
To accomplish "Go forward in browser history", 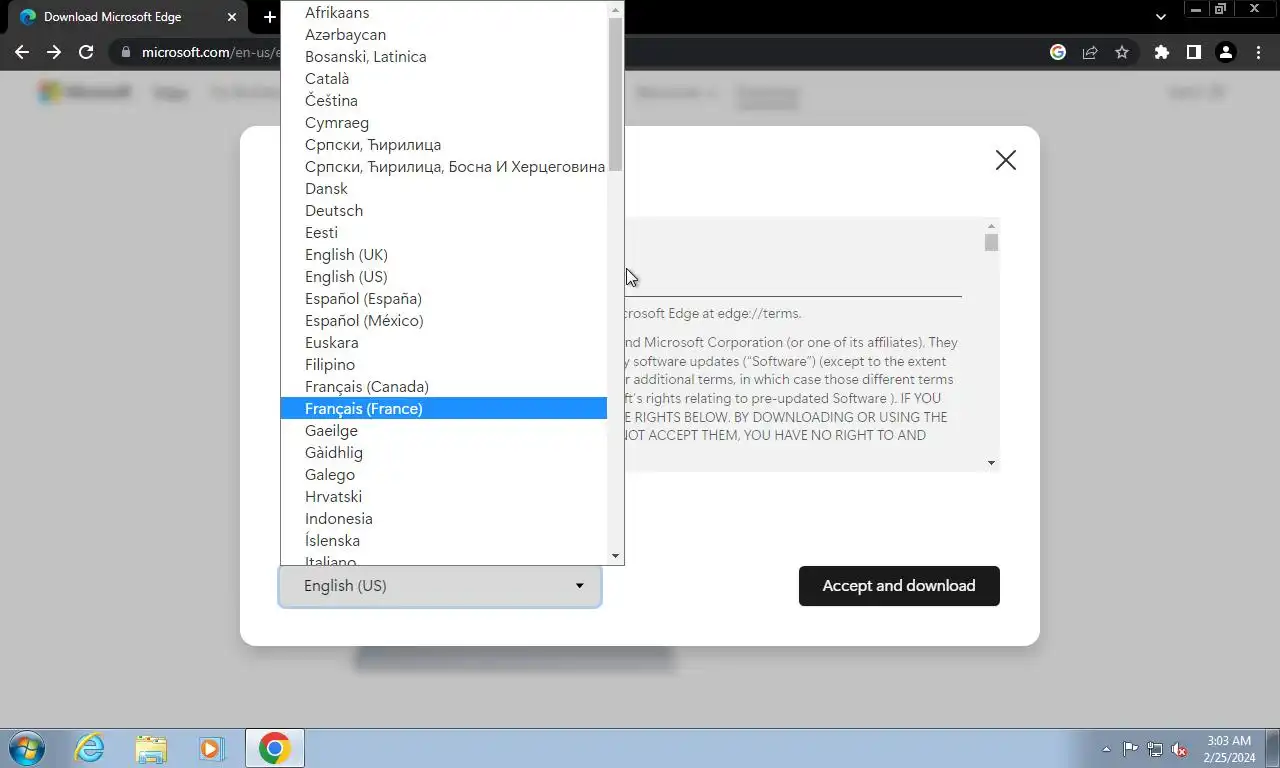I will (x=54, y=52).
